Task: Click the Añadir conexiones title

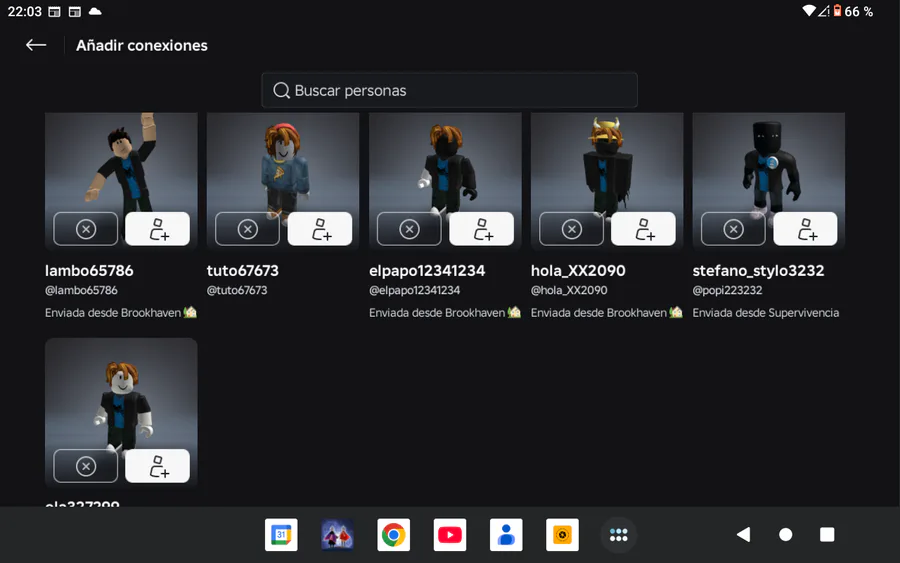Action: [142, 45]
